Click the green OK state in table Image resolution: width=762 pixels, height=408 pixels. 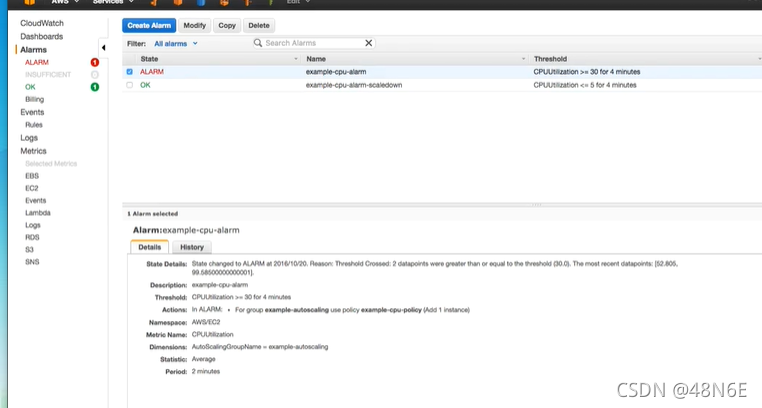(145, 85)
